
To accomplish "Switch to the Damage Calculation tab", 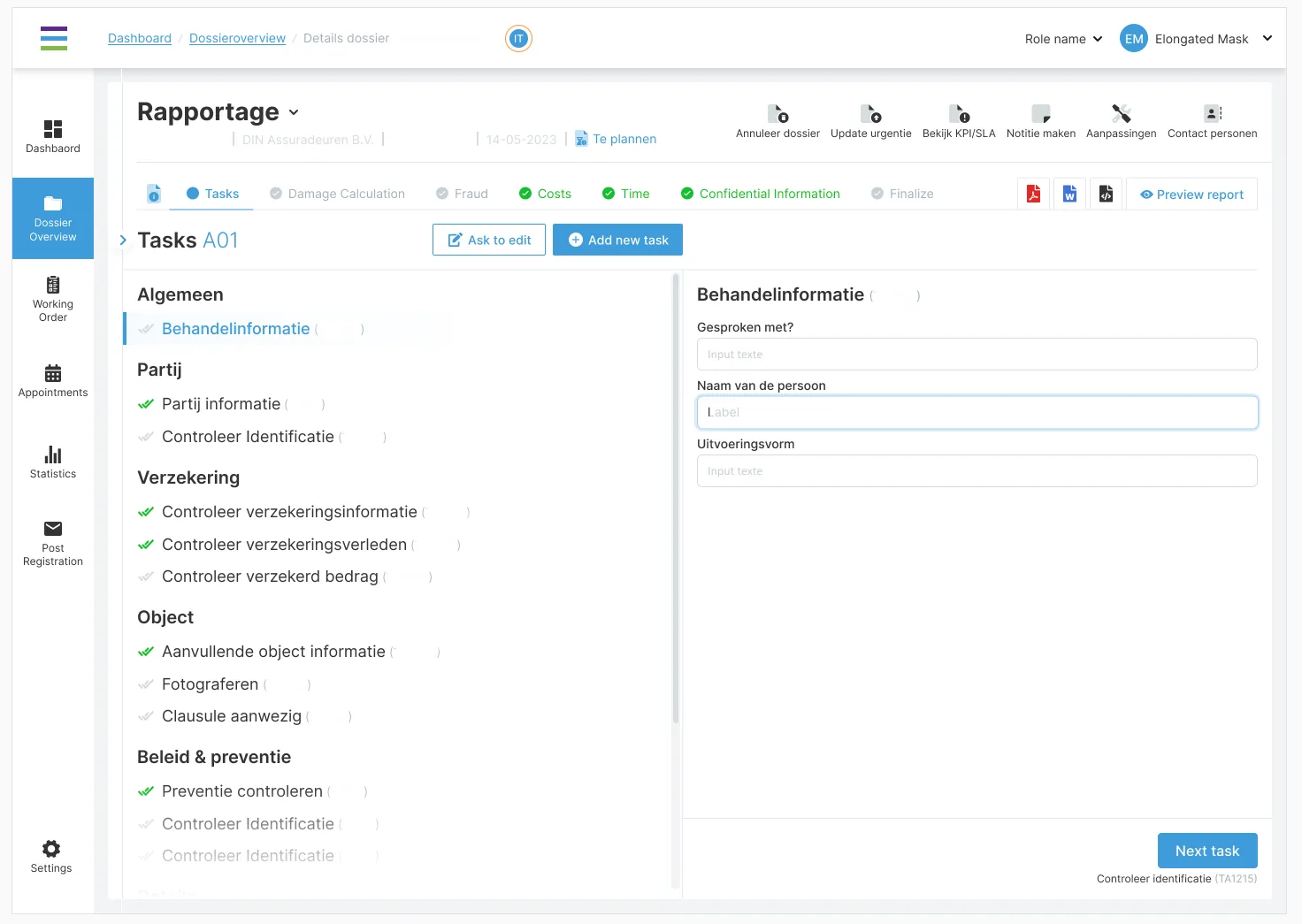I will pos(337,194).
